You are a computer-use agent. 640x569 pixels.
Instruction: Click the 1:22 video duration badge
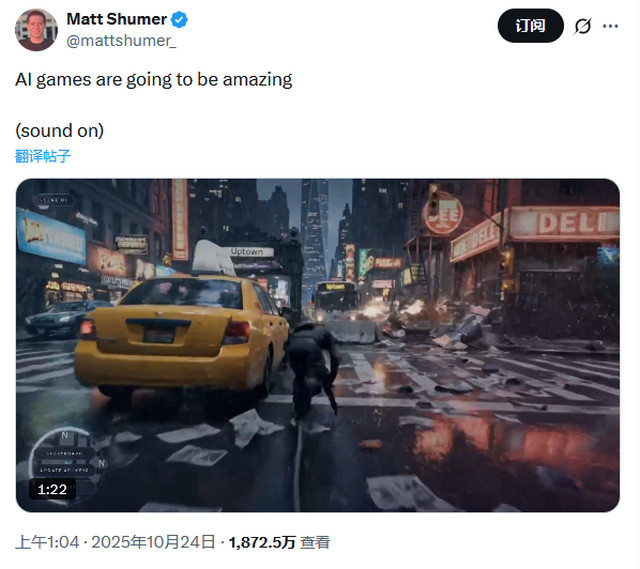pyautogui.click(x=52, y=489)
